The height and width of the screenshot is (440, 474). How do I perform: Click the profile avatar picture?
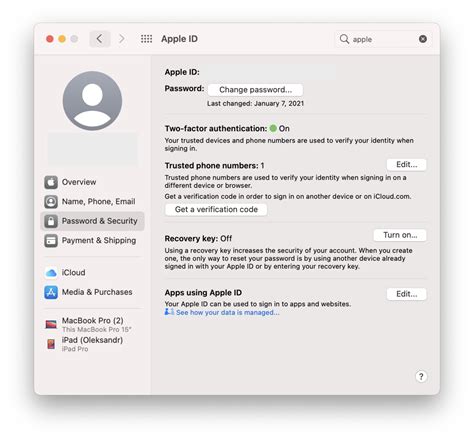92,100
